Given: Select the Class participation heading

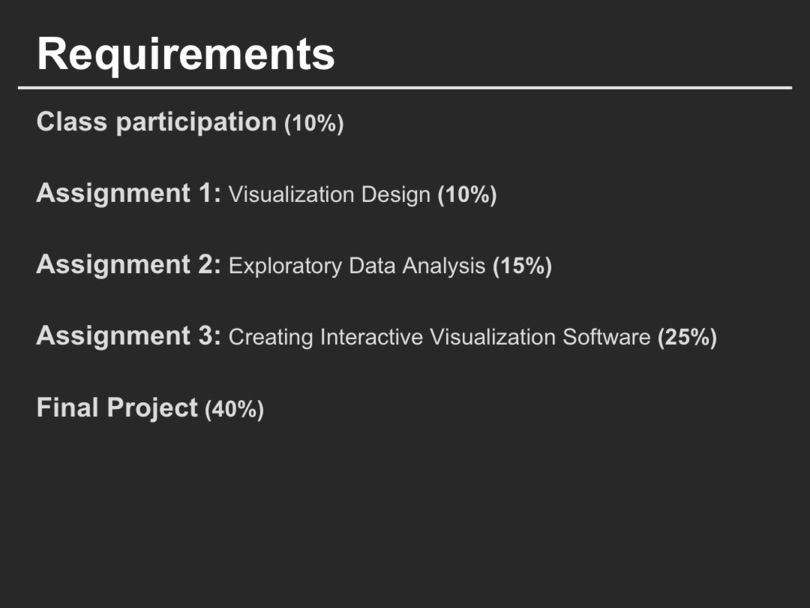Looking at the screenshot, I should coord(156,123).
